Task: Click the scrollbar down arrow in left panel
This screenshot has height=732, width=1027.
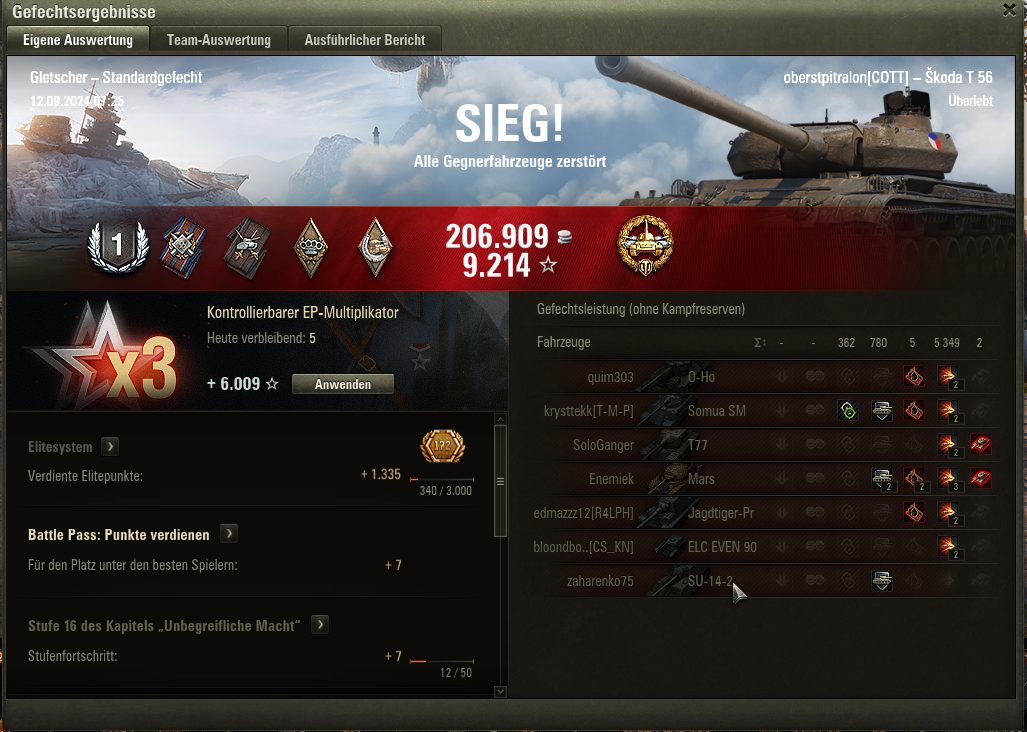Action: (x=500, y=691)
